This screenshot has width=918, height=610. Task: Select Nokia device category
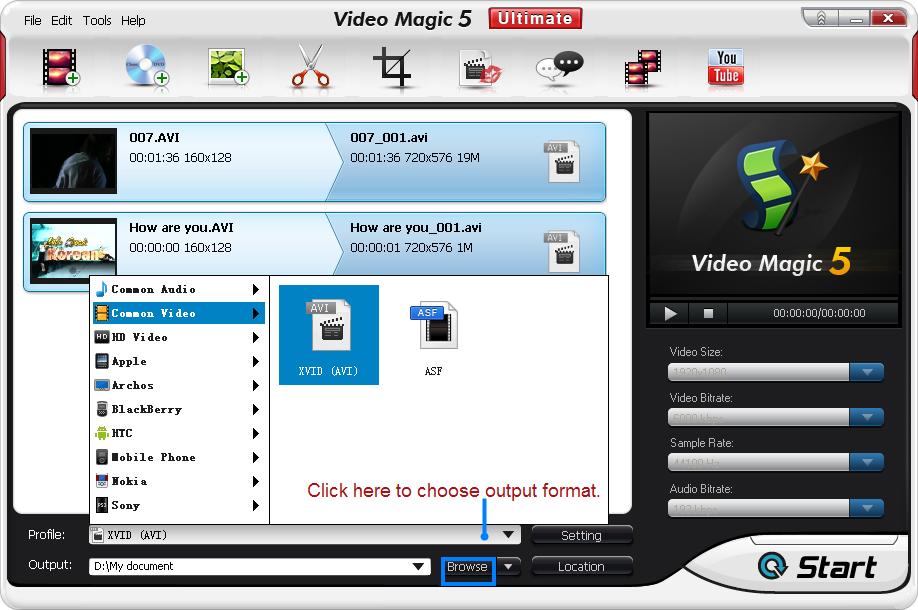coord(179,481)
